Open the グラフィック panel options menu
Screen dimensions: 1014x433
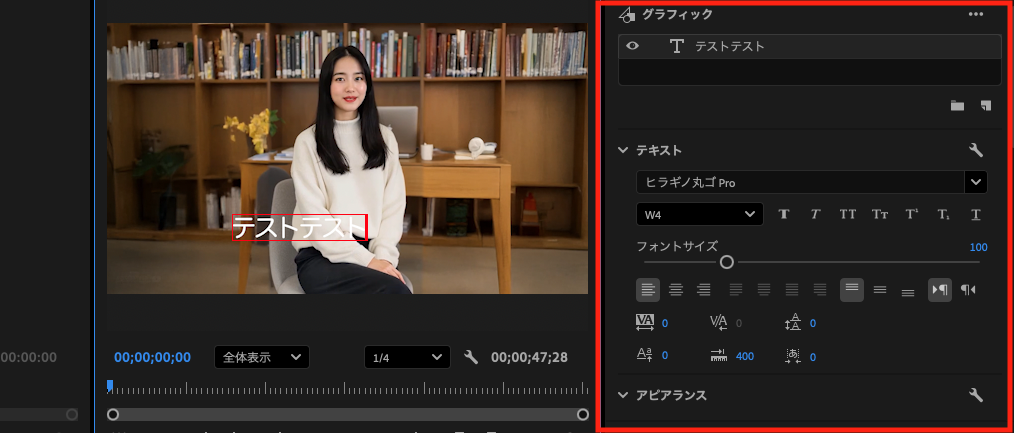pos(976,14)
